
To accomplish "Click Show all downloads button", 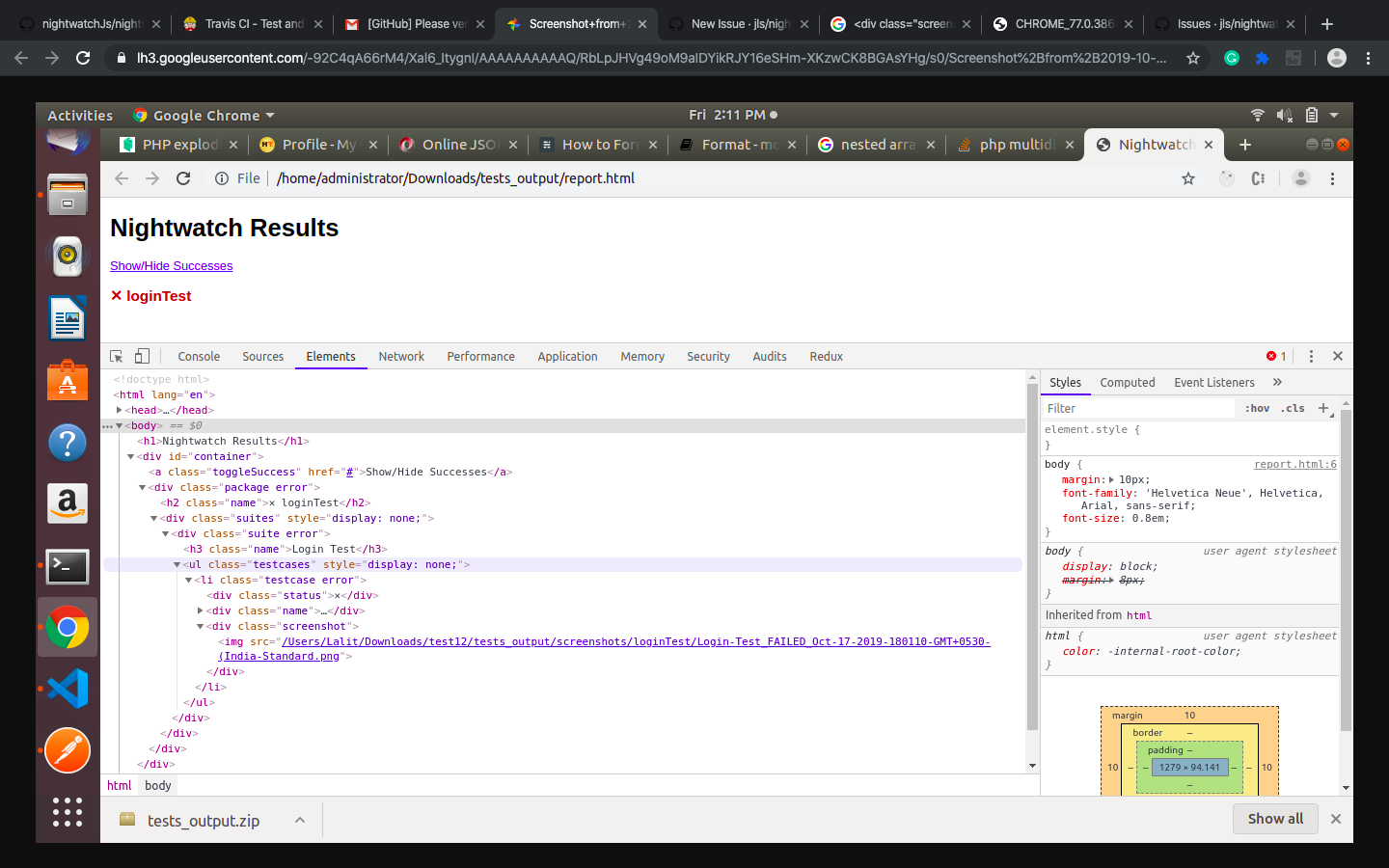I will pos(1275,818).
